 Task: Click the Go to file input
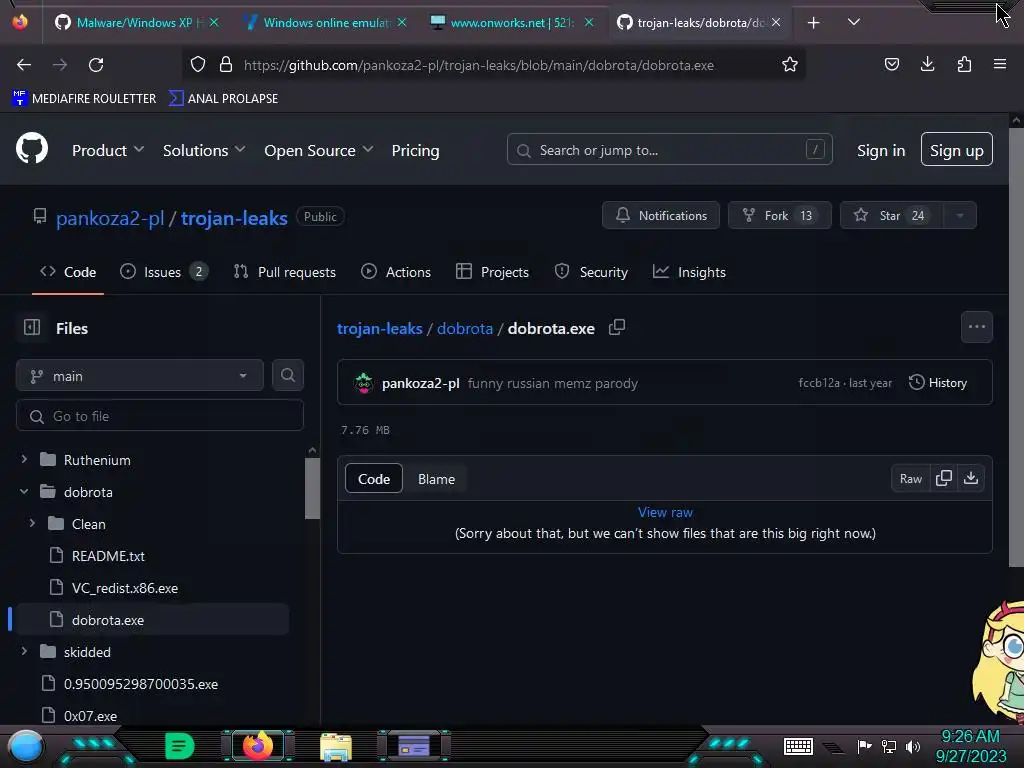point(160,416)
